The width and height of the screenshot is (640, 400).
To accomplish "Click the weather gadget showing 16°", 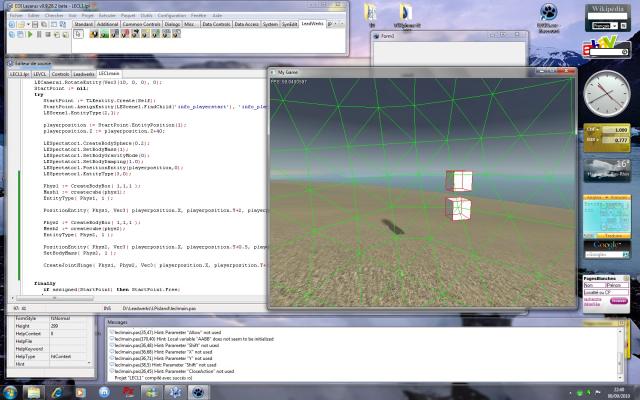I will 607,170.
